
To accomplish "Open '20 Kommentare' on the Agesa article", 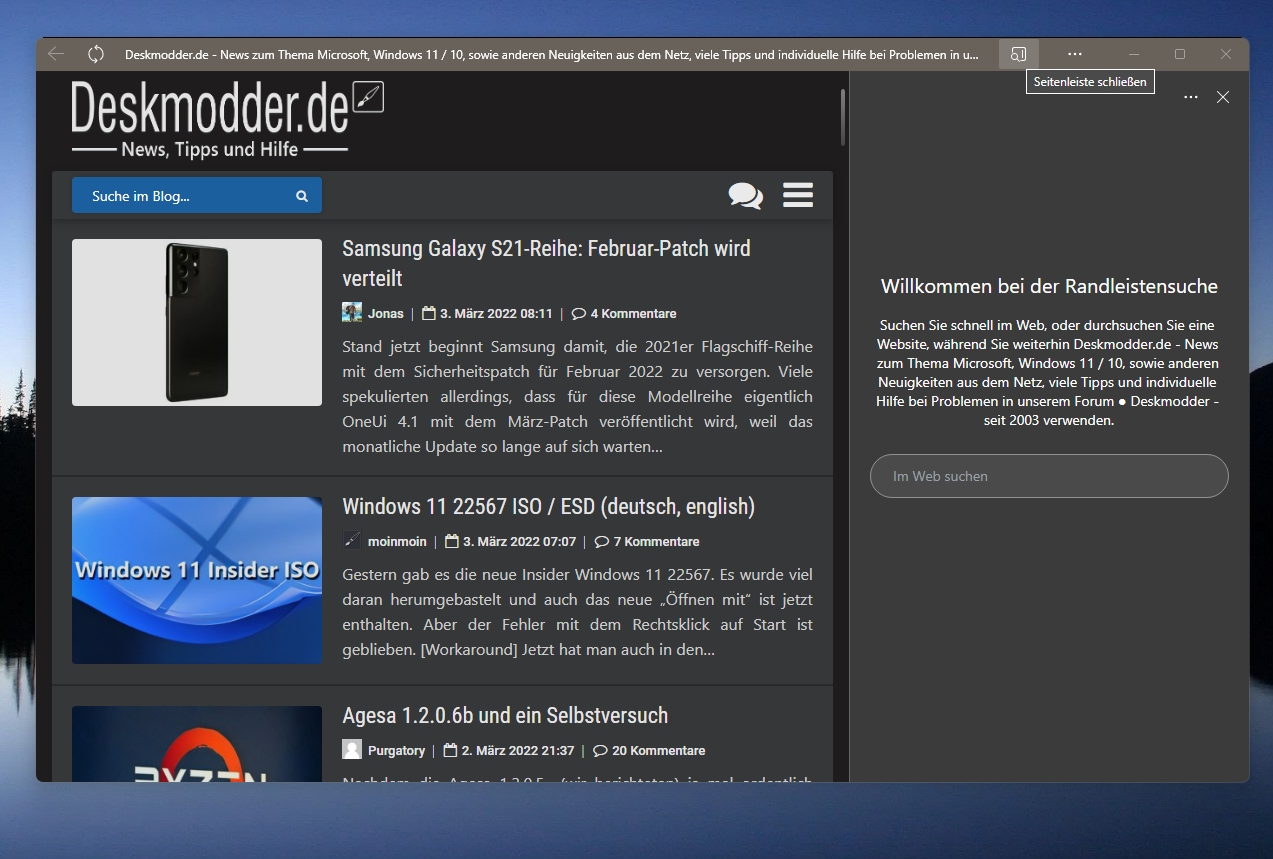I will pos(649,750).
